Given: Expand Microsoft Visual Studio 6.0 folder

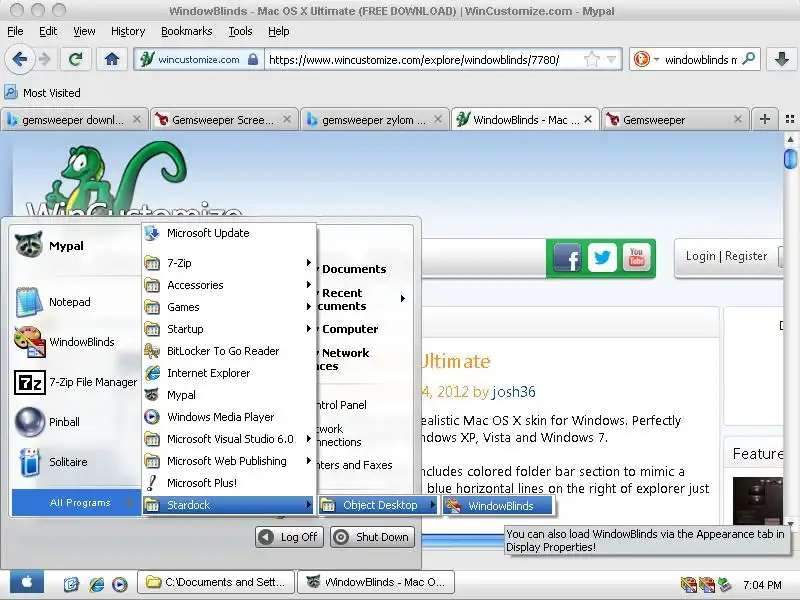Looking at the screenshot, I should [229, 439].
